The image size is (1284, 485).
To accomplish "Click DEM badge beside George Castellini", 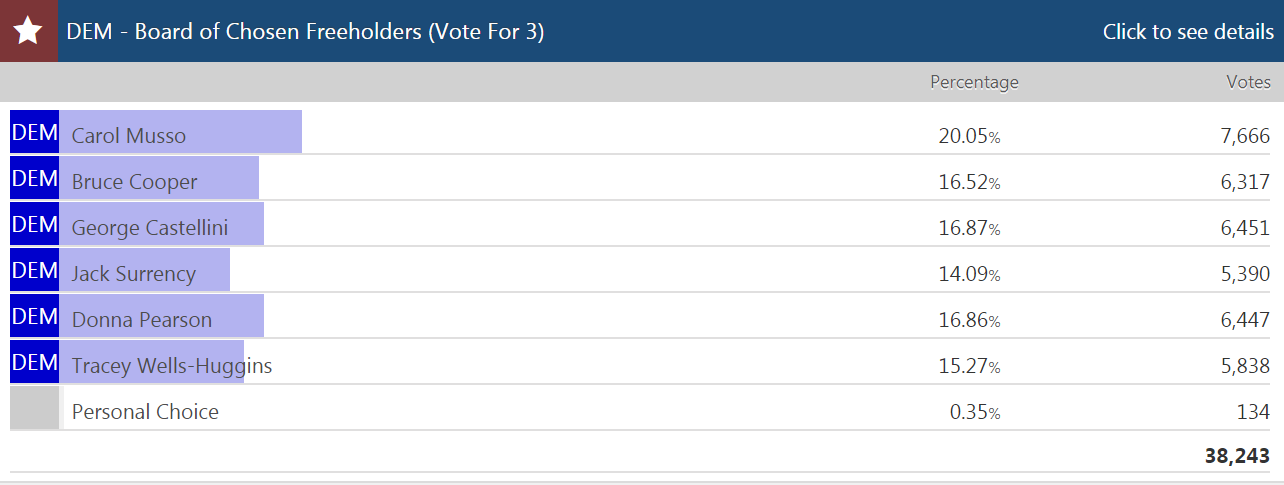I will coord(35,224).
